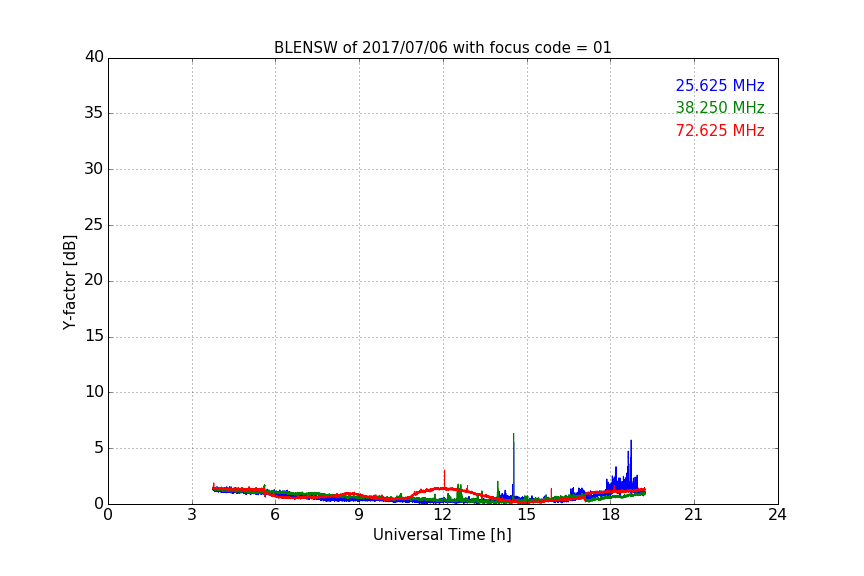Click the 40 tick label on the Y axis
The width and height of the screenshot is (864, 576).
[x=94, y=57]
